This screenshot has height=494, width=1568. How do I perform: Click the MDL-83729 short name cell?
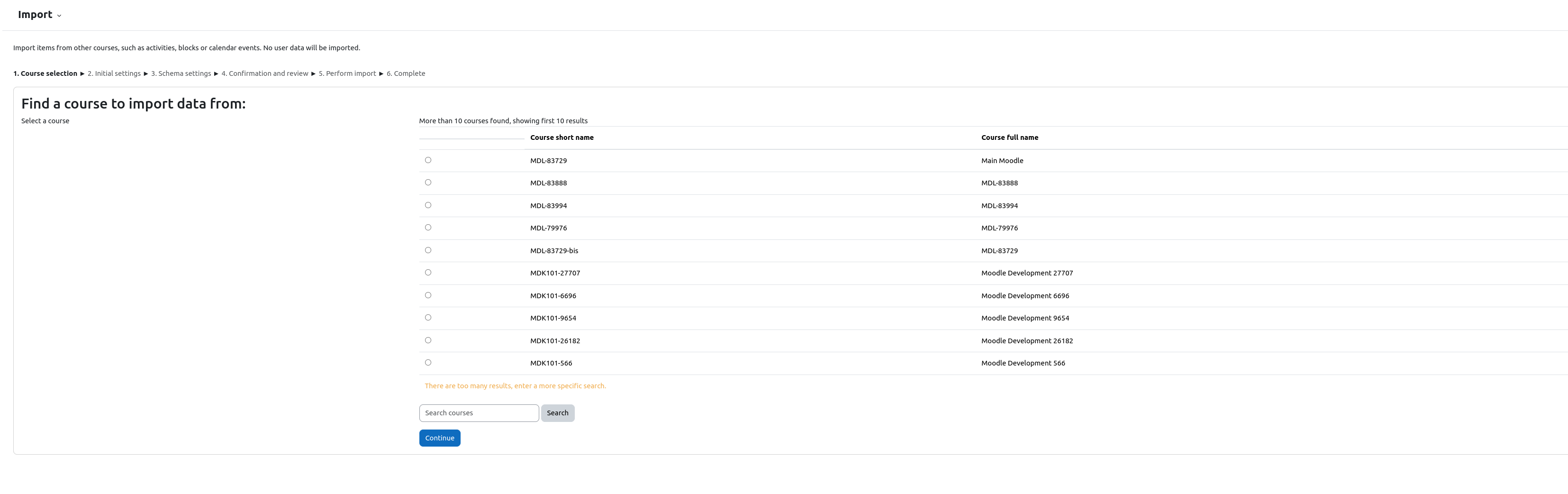tap(548, 161)
